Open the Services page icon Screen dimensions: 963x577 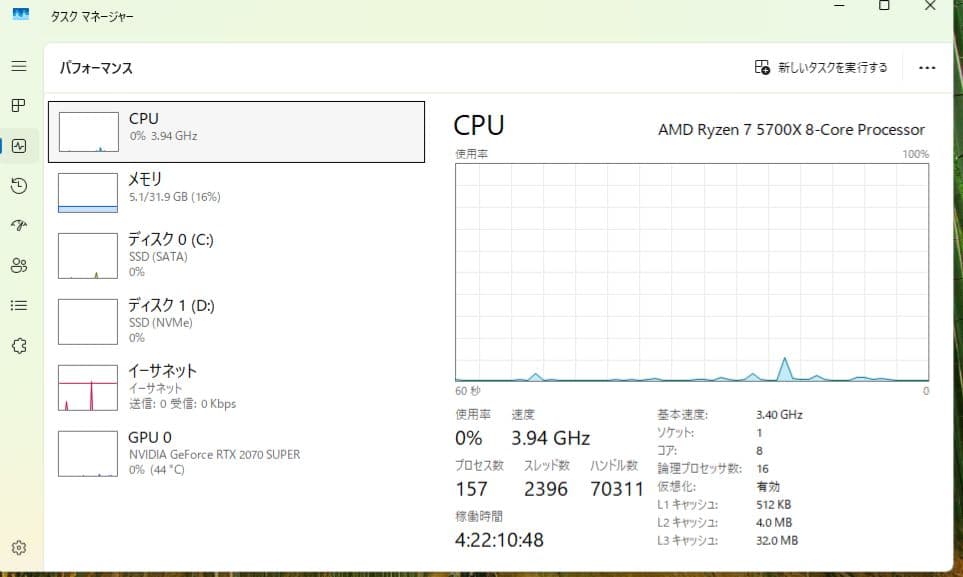coord(18,345)
